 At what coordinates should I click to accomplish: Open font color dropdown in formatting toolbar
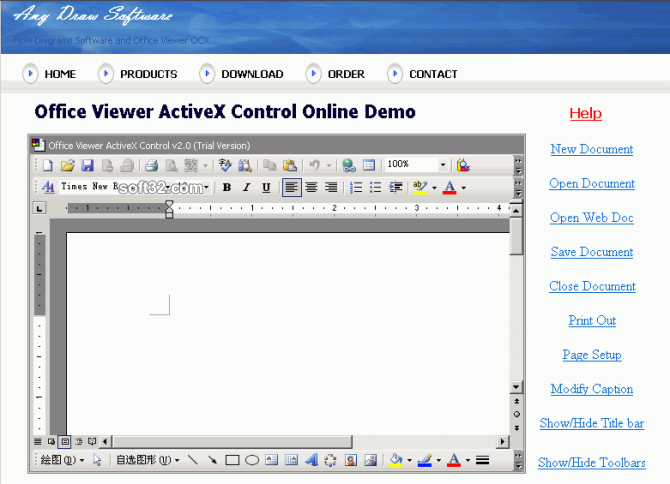[x=464, y=188]
